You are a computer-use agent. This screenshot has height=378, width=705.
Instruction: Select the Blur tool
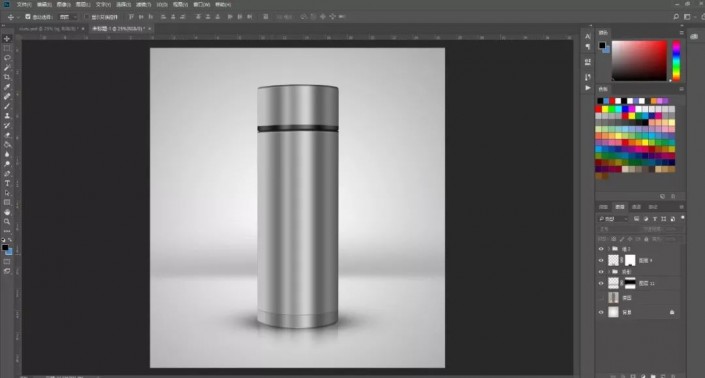click(x=7, y=155)
